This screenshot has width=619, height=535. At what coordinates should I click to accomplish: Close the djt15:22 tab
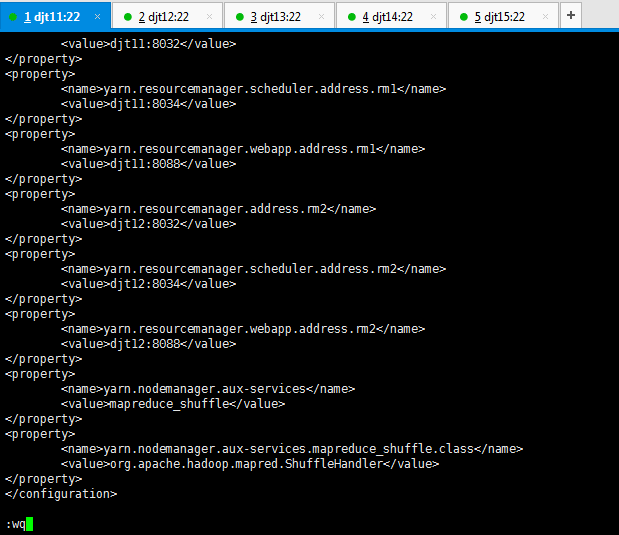[546, 17]
